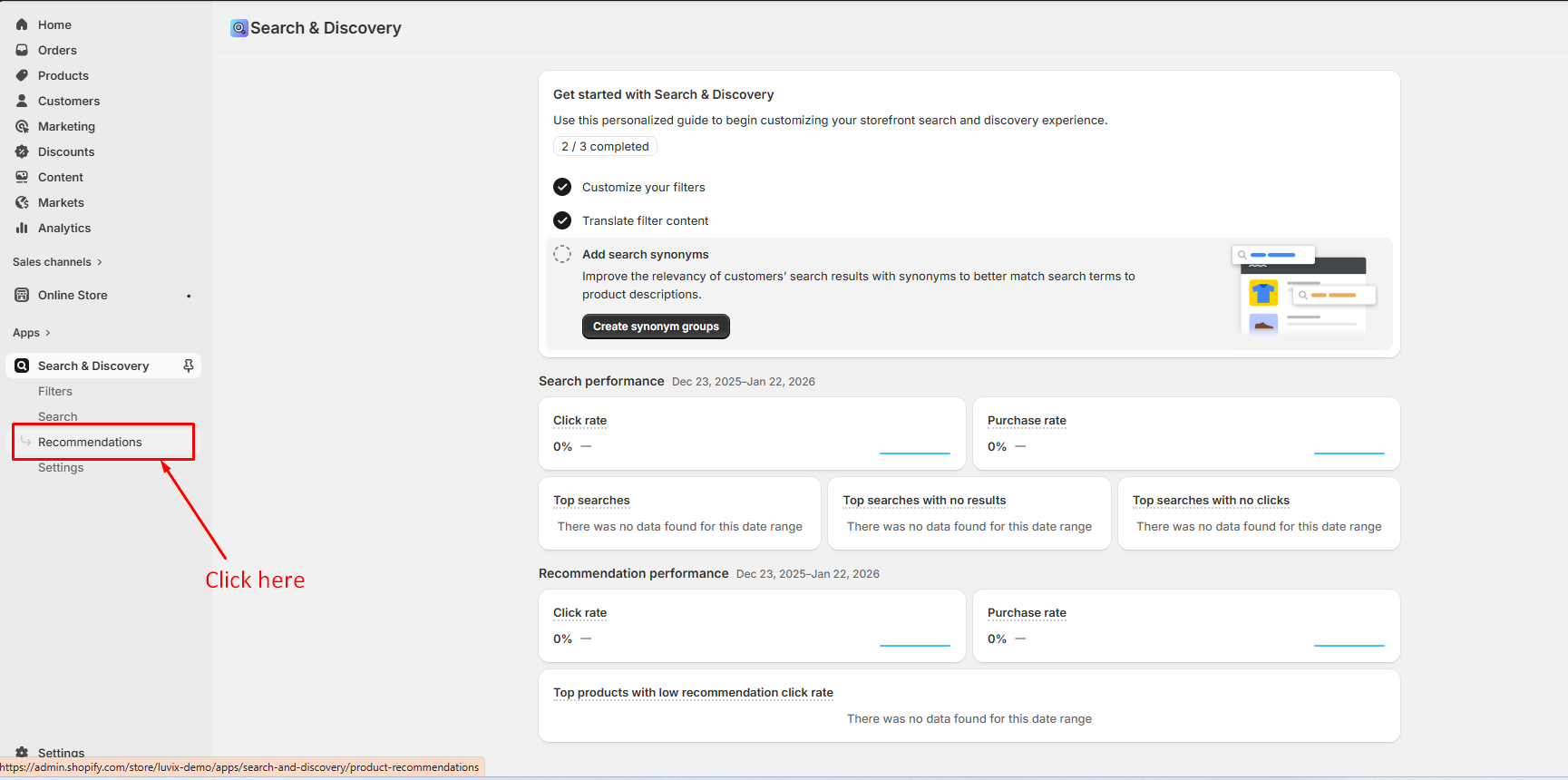Toggle the Customize your filters checkmark
Screen dimensions: 1568x780
[562, 187]
